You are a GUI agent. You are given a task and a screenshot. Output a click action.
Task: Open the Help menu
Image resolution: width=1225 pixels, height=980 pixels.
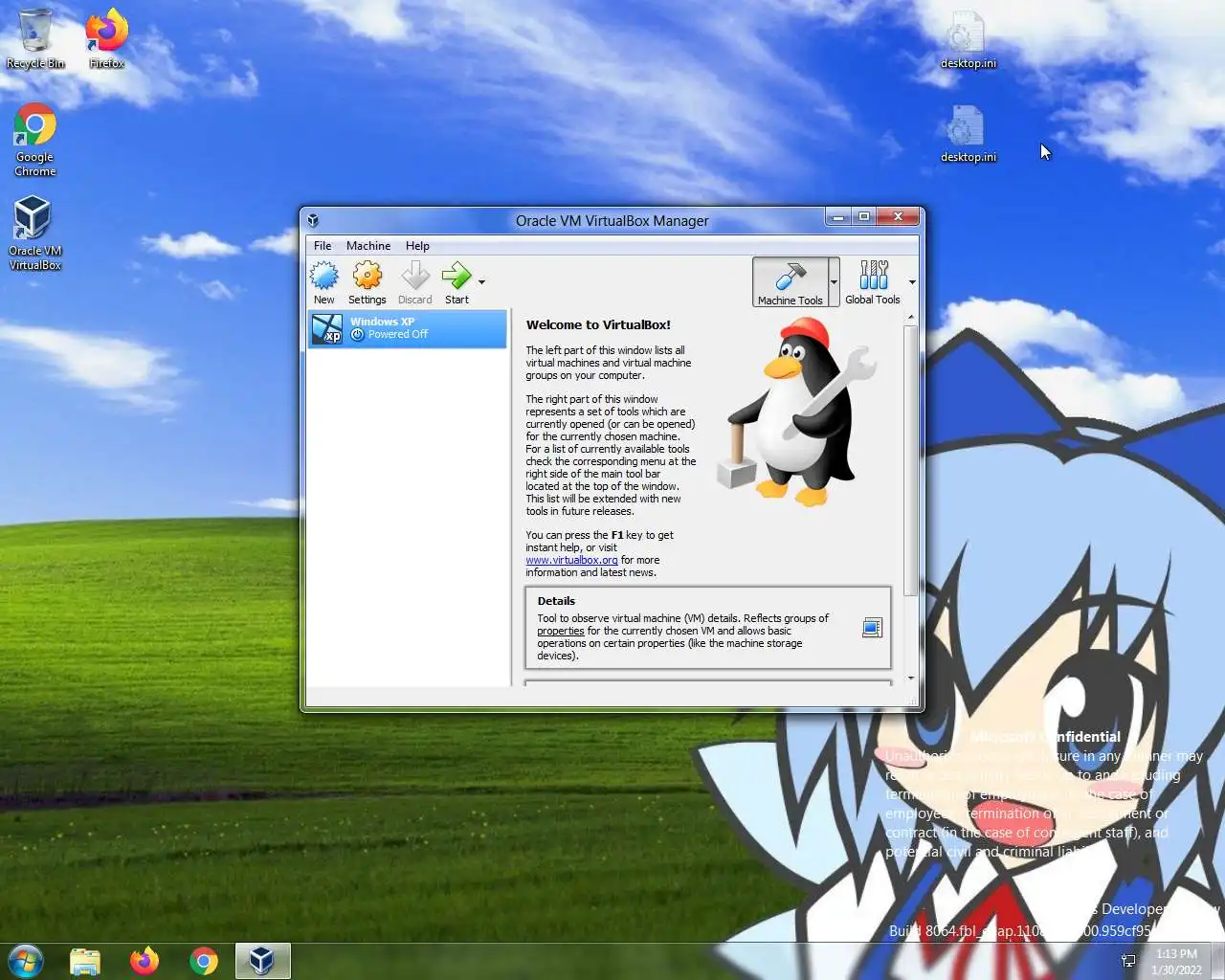417,246
